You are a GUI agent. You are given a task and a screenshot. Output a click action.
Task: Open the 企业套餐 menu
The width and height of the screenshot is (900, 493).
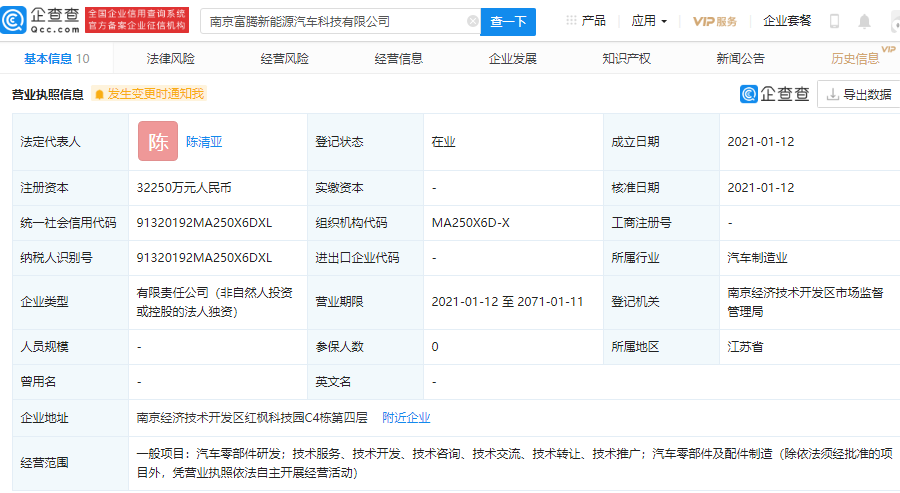(787, 21)
